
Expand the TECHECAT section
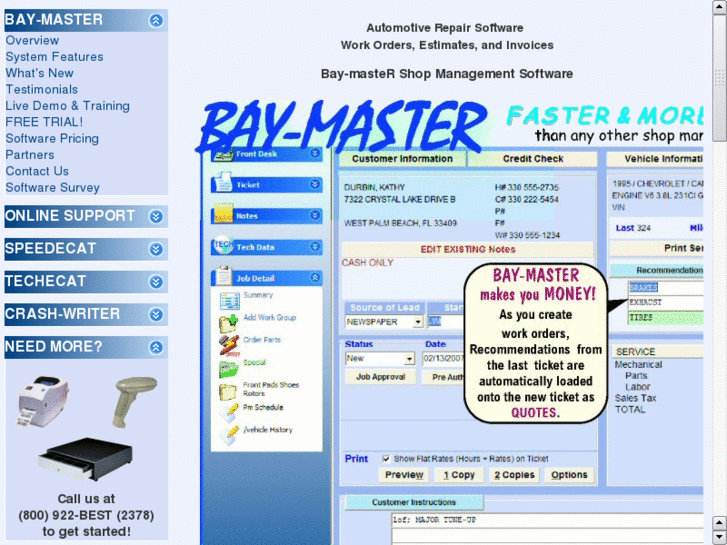[156, 282]
